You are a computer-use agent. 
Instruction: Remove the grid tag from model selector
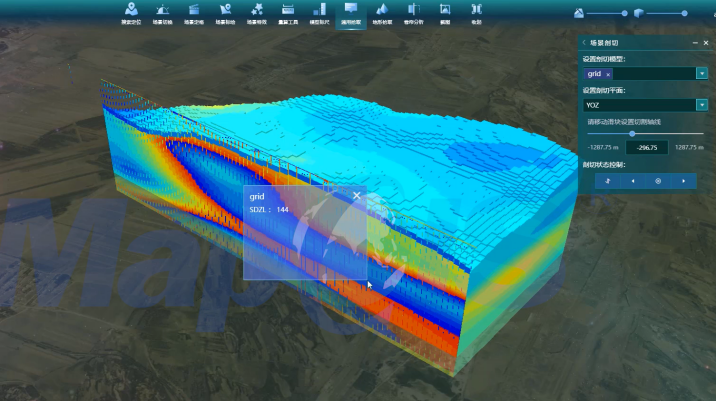(x=608, y=74)
